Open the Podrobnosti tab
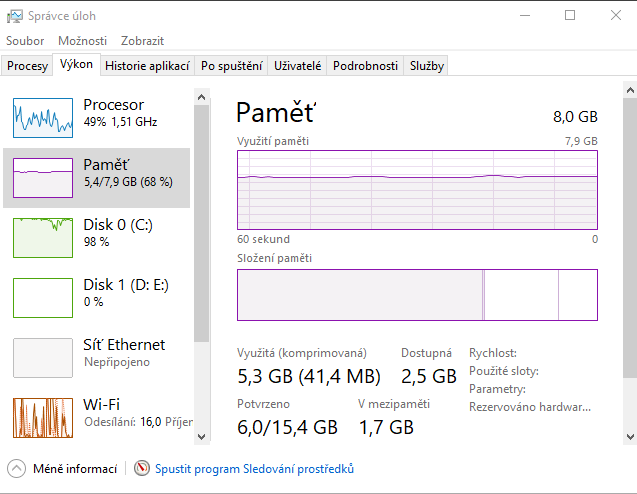The image size is (637, 494). point(365,66)
